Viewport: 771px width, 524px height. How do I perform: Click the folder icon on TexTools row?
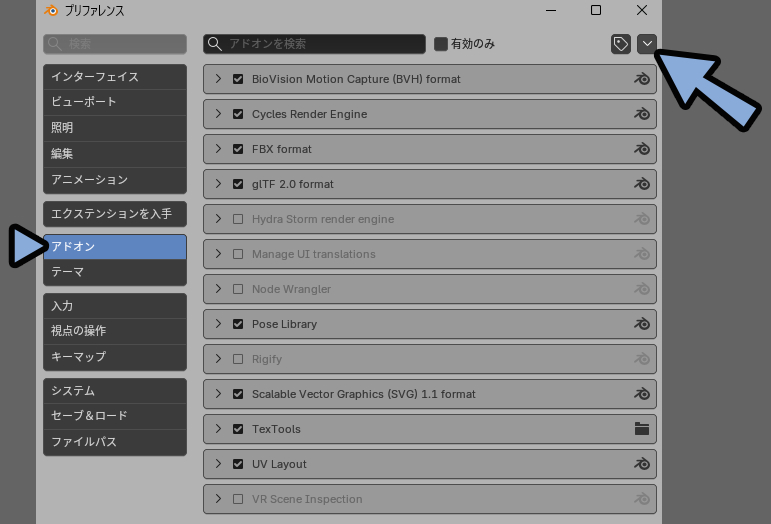coord(642,429)
